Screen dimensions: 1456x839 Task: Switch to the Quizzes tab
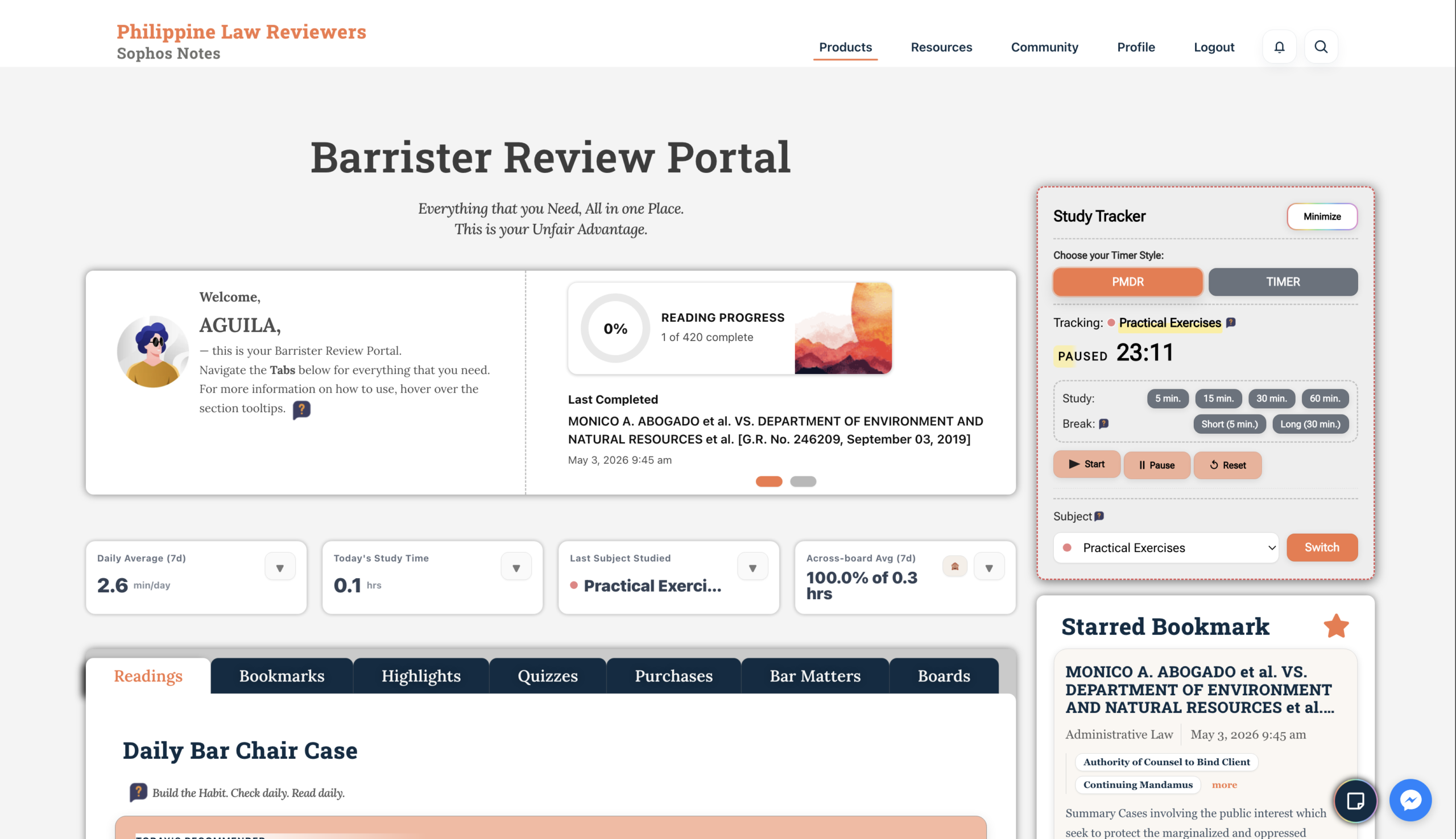pyautogui.click(x=548, y=675)
